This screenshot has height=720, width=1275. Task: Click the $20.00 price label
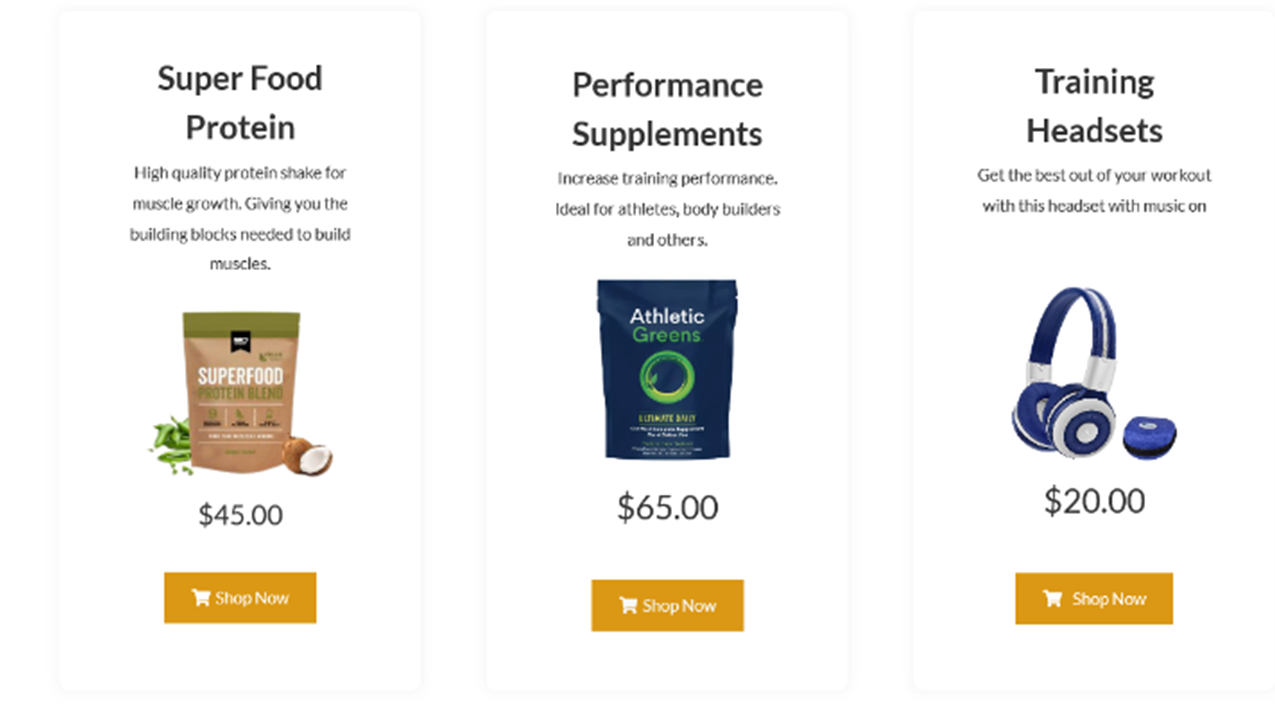point(1094,500)
